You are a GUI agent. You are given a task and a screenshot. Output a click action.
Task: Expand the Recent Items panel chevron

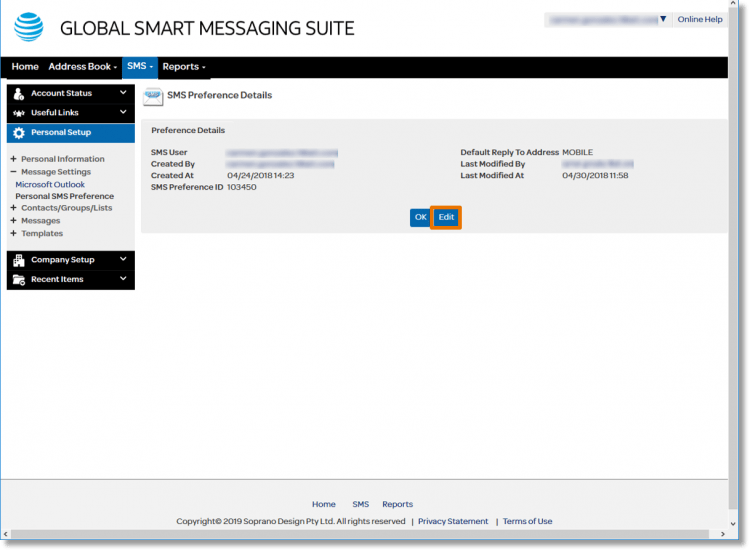(123, 278)
